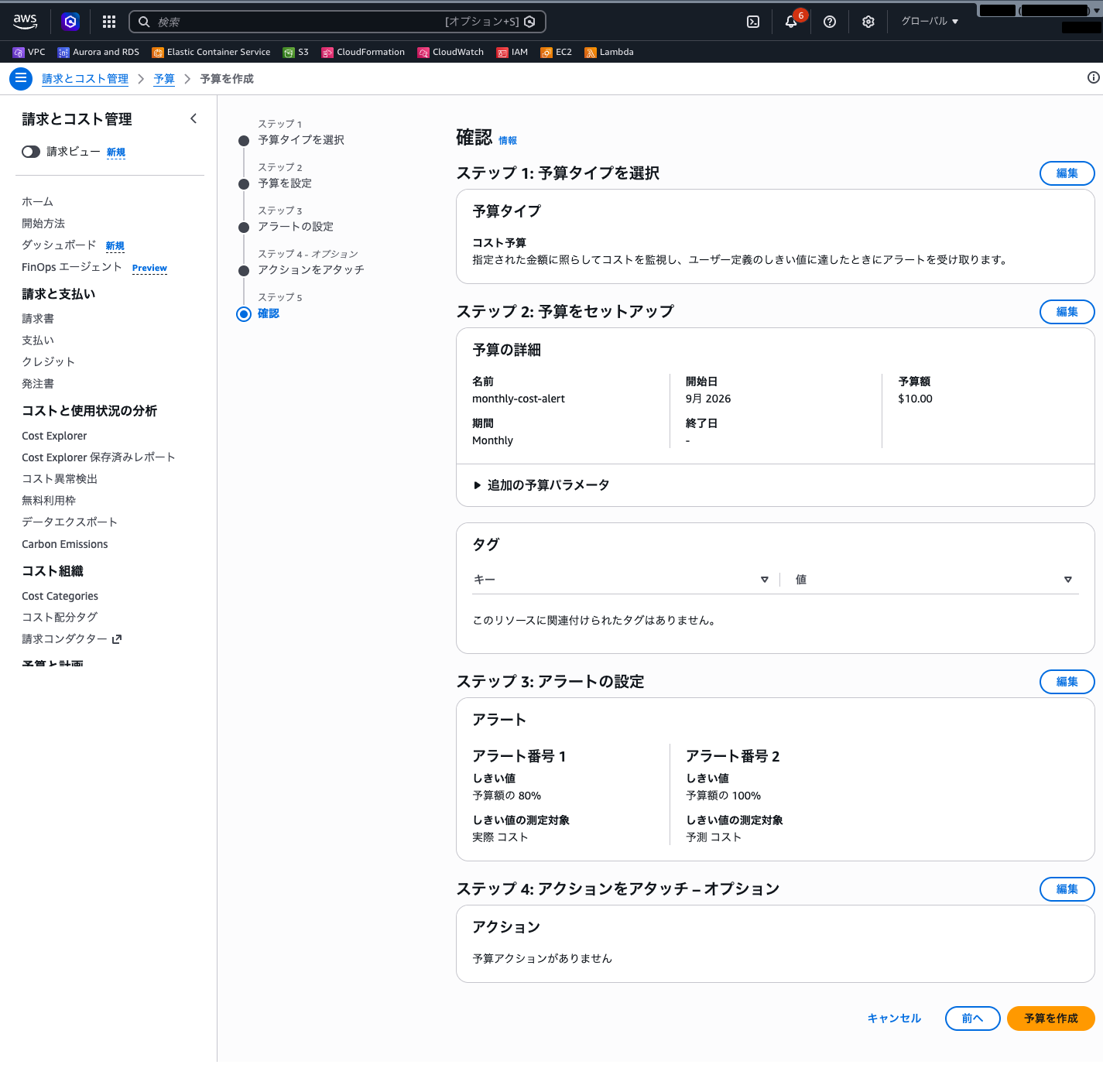This screenshot has height=1092, width=1103.
Task: Edit Step 3 アラートの設定 section
Action: point(1067,682)
